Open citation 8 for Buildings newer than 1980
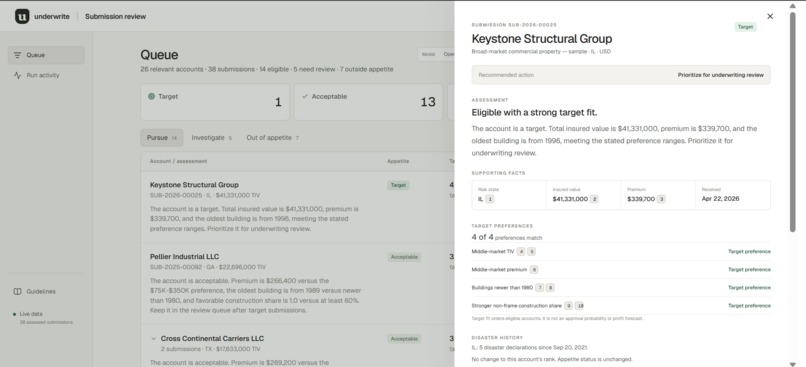This screenshot has width=806, height=367. (x=550, y=288)
